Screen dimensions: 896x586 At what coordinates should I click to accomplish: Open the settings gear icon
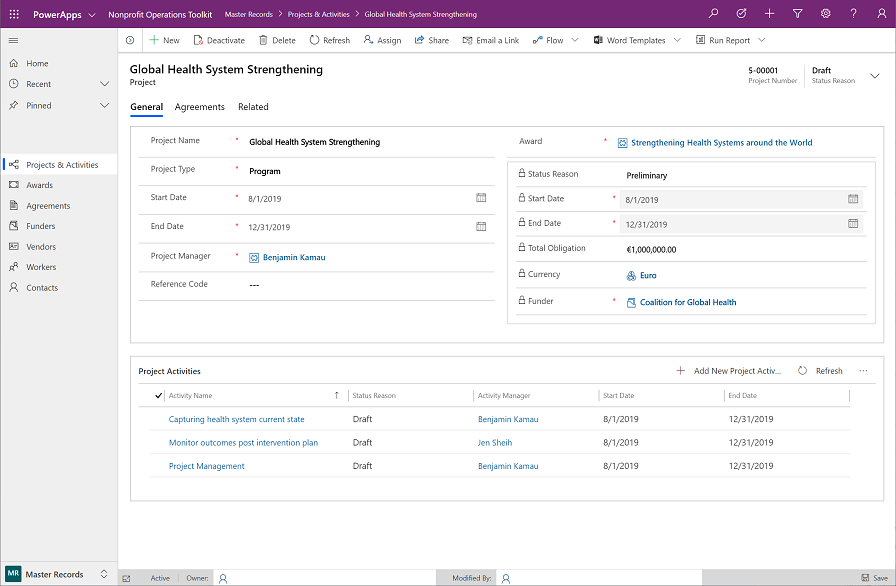825,14
